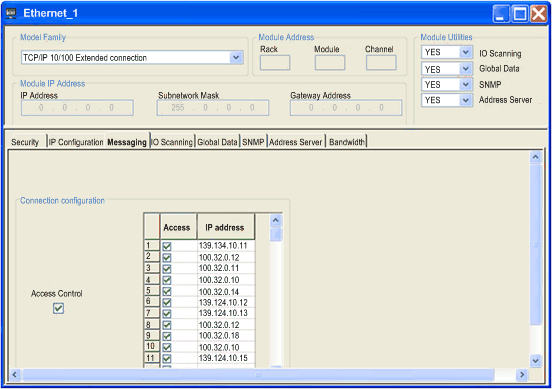Open the Address Server YES dropdown

(465, 100)
